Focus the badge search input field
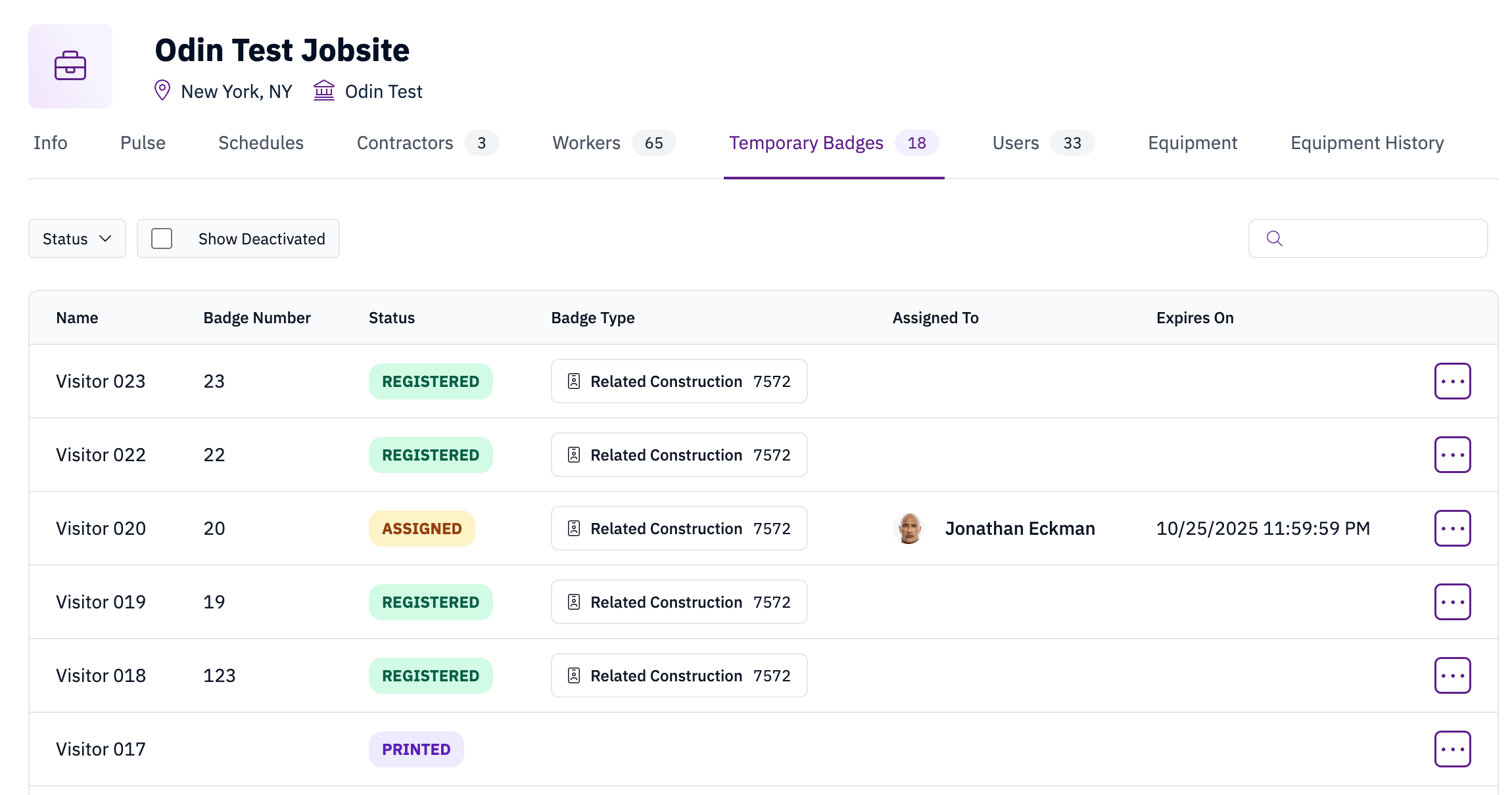Image resolution: width=1512 pixels, height=795 pixels. 1368,238
